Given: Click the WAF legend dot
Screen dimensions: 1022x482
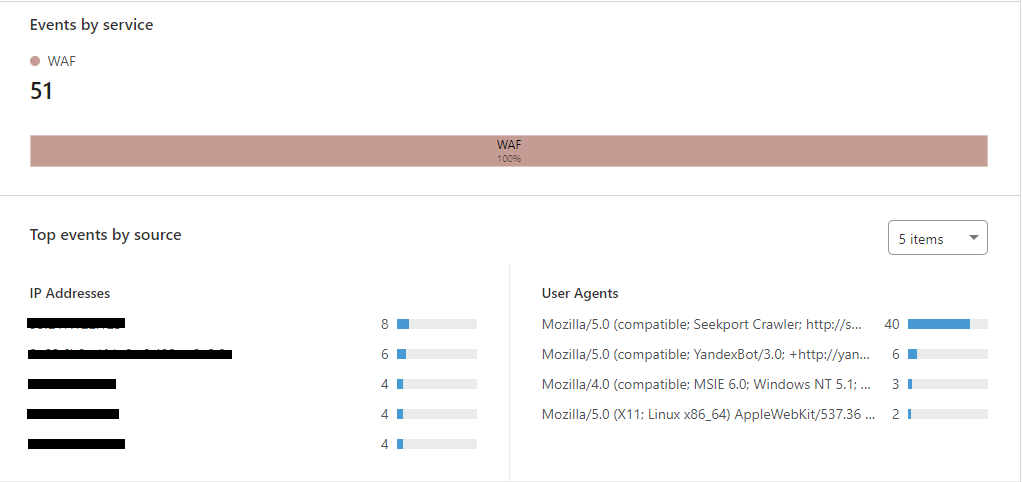Looking at the screenshot, I should (35, 61).
